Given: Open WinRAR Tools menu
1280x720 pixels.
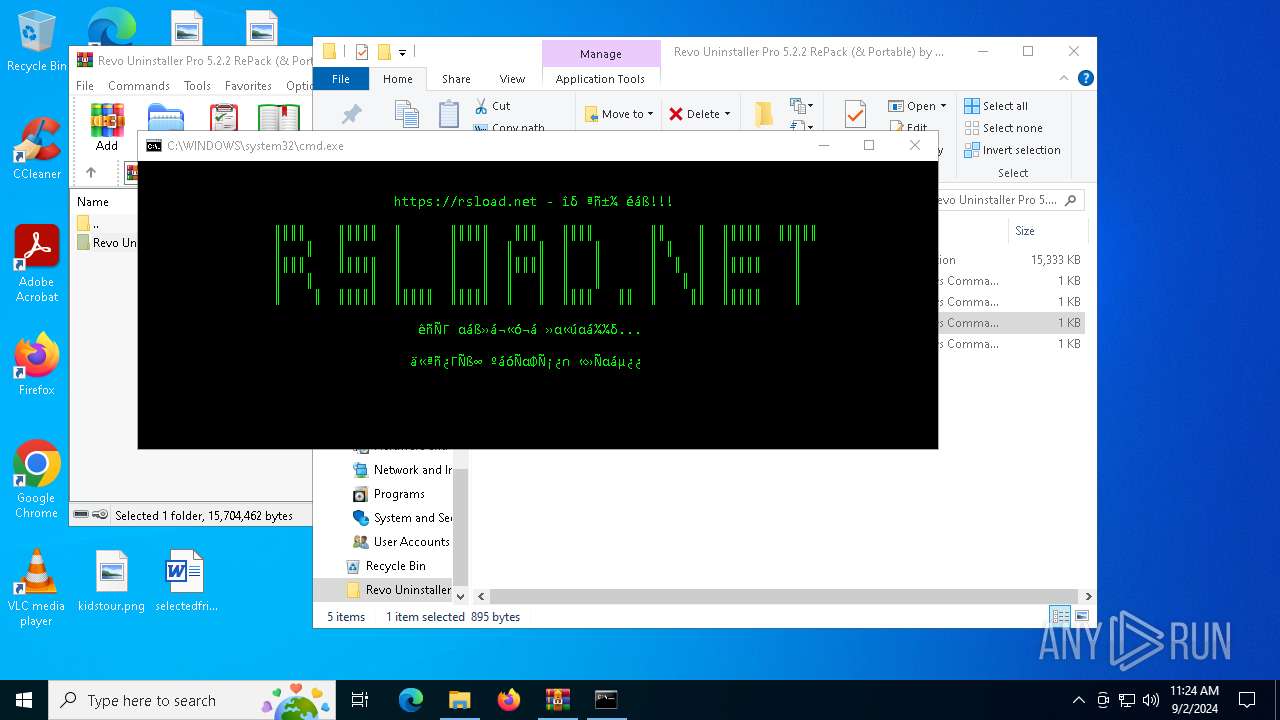Looking at the screenshot, I should point(197,86).
